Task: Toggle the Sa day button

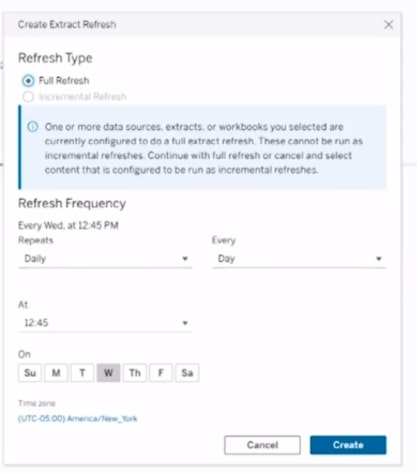Action: point(187,373)
